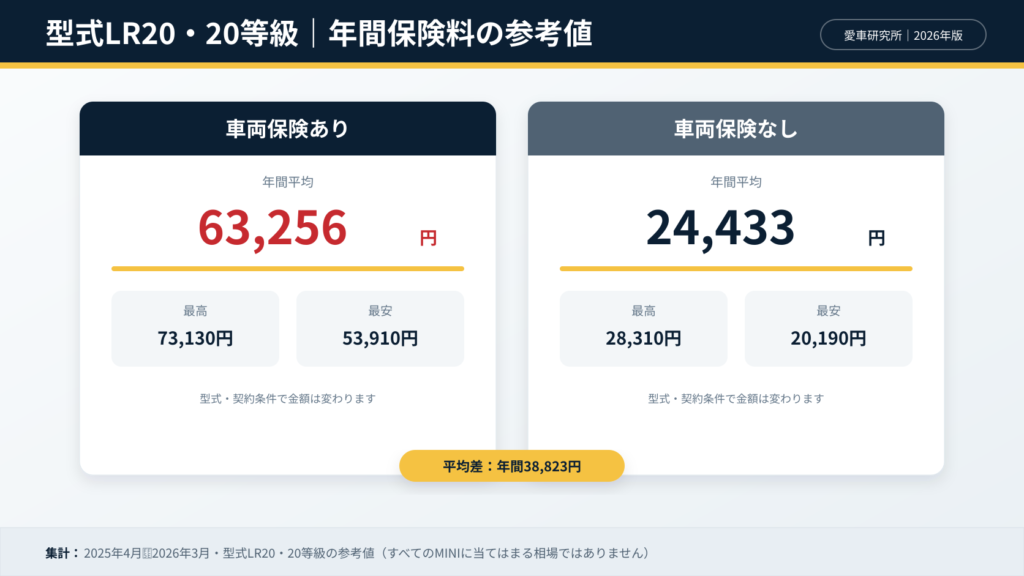Click the yellow divider under 63,256
This screenshot has width=1024, height=576.
tap(288, 268)
